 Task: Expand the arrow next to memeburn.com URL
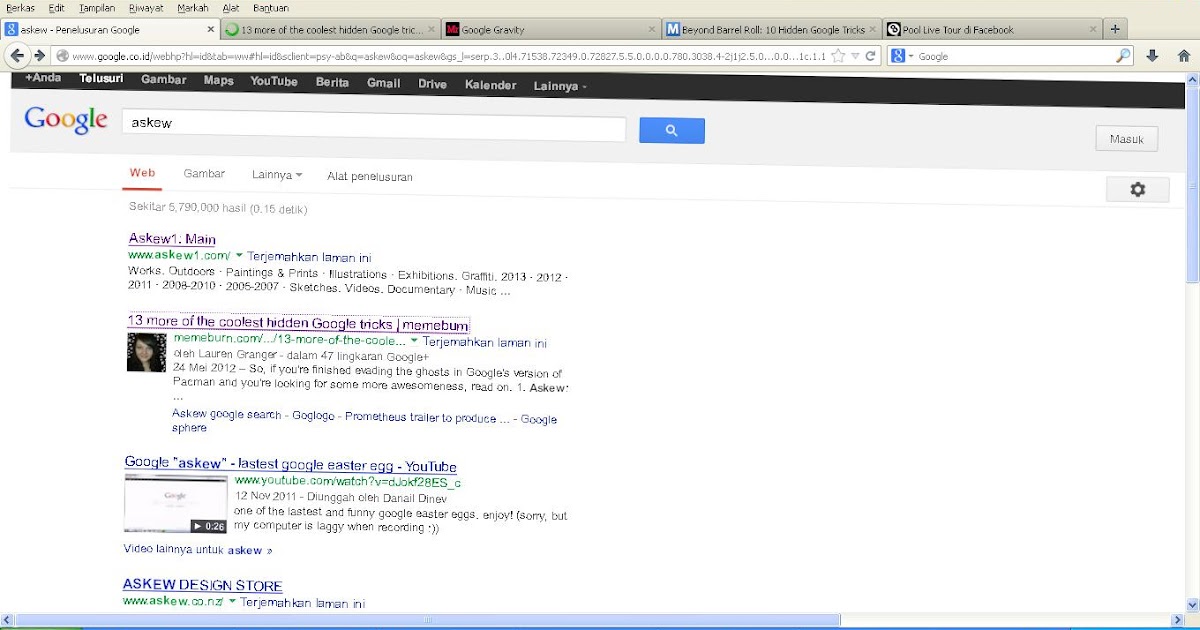click(414, 341)
